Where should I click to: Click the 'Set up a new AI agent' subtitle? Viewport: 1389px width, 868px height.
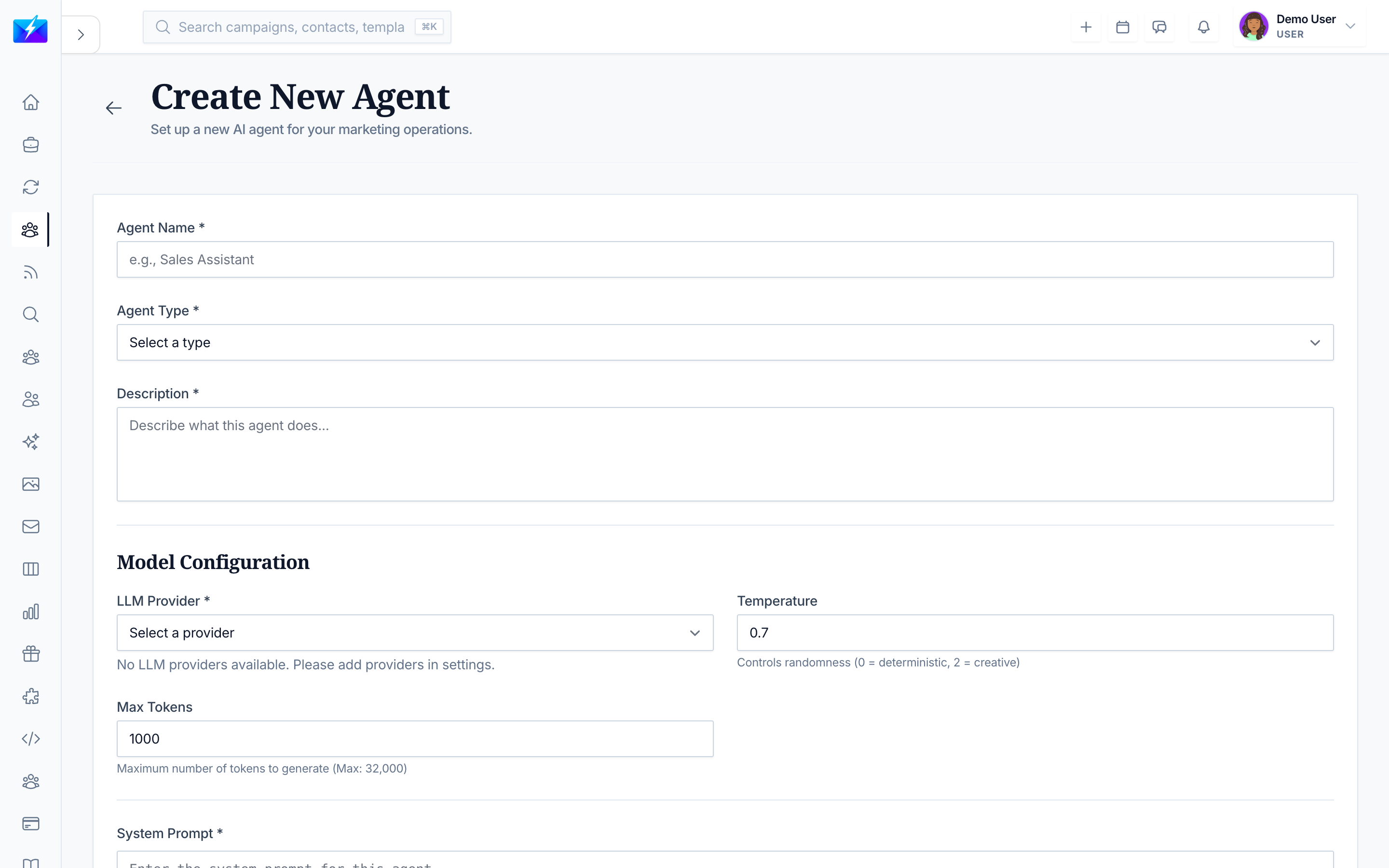[311, 129]
